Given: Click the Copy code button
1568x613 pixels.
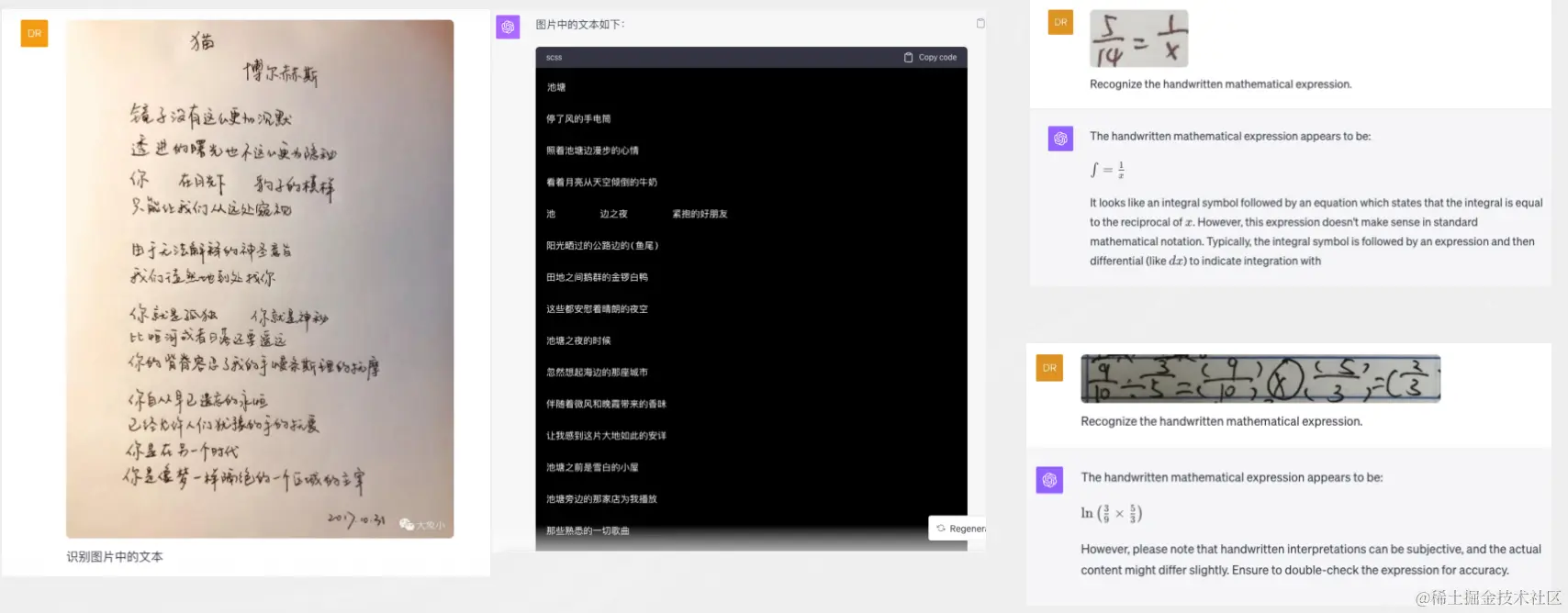Looking at the screenshot, I should click(930, 57).
